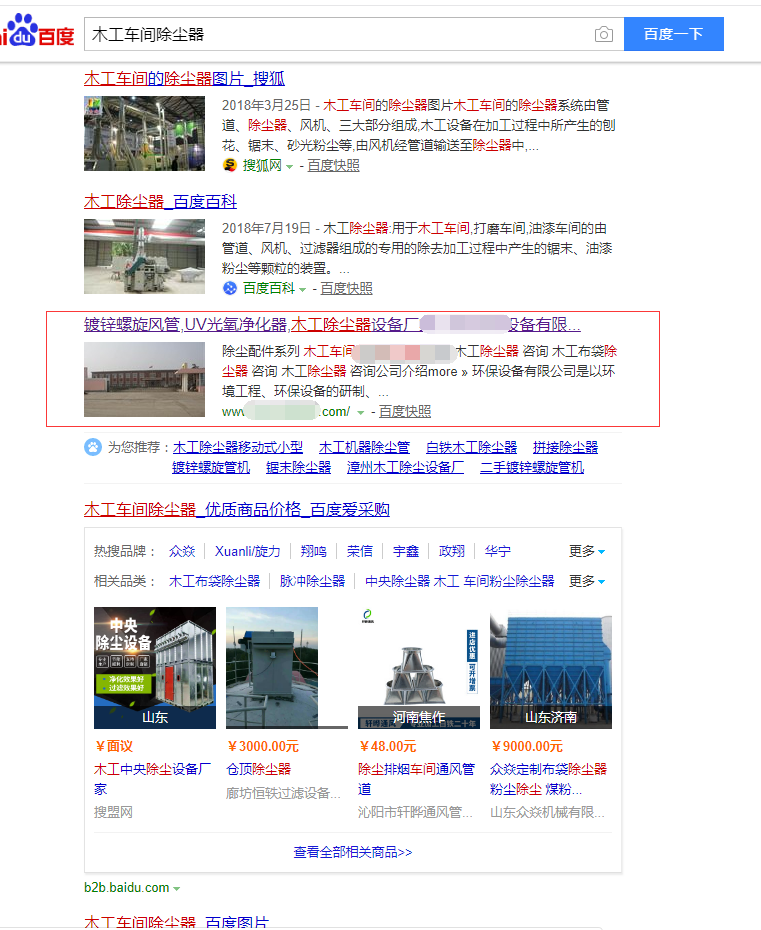Click seller name 山东众焱机械有限
The image size is (761, 930).
pyautogui.click(x=547, y=812)
